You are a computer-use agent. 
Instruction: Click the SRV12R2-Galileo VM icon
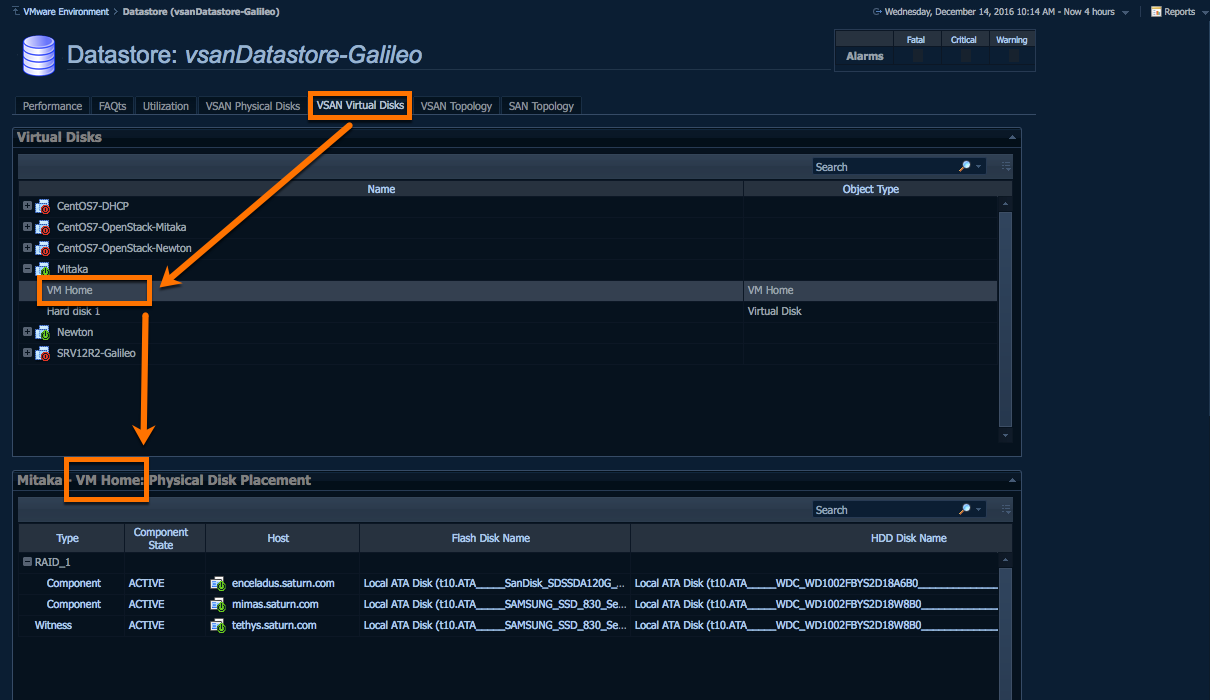(x=43, y=353)
